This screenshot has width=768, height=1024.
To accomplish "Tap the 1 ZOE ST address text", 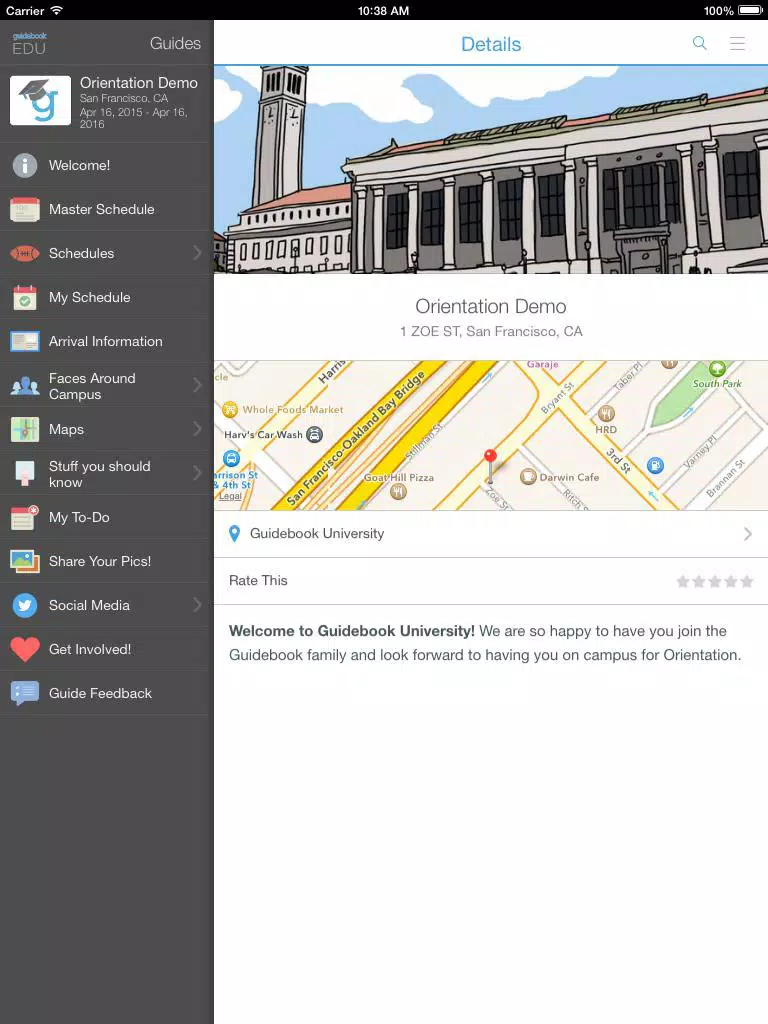I will (491, 331).
